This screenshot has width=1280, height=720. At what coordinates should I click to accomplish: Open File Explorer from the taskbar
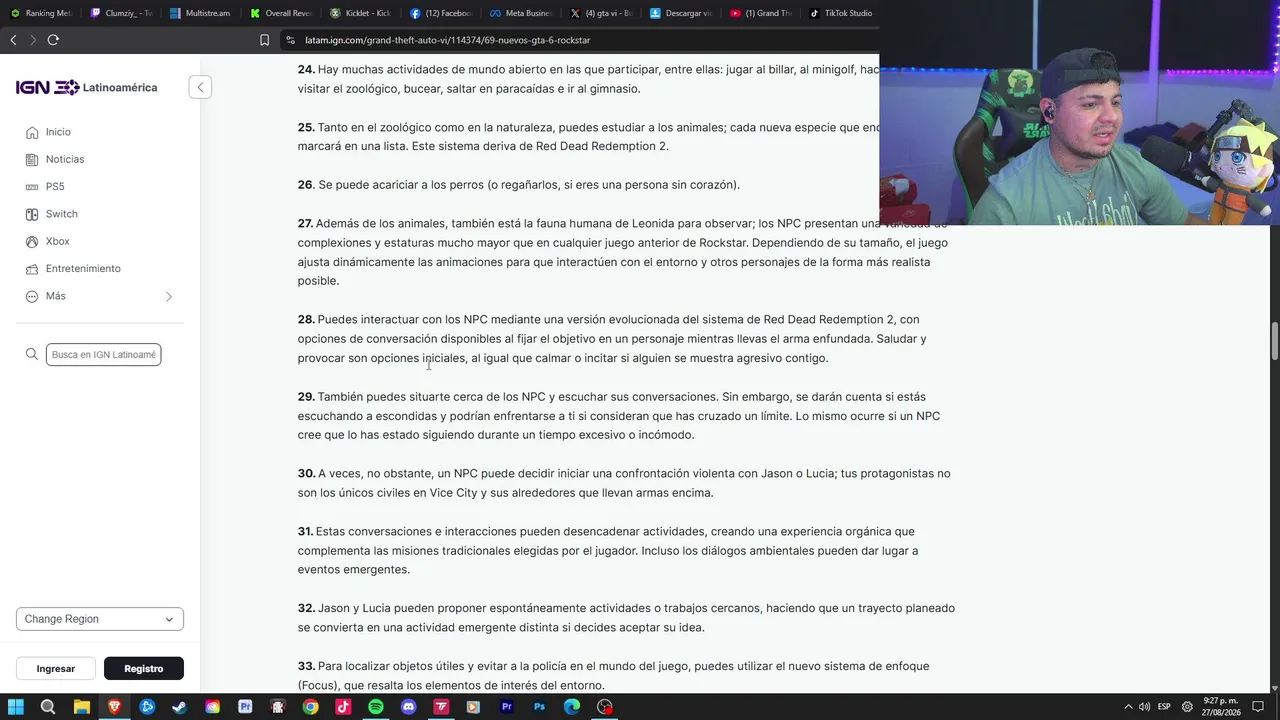pyautogui.click(x=82, y=707)
